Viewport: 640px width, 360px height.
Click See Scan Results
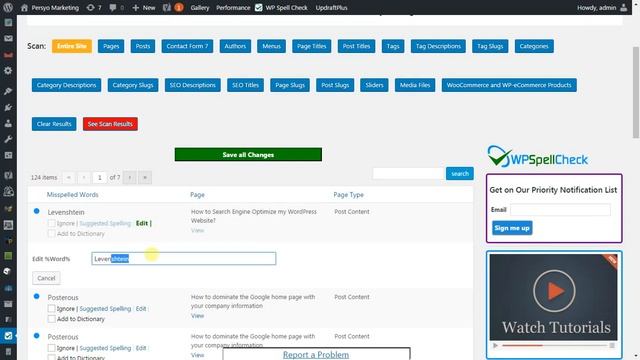[x=110, y=124]
